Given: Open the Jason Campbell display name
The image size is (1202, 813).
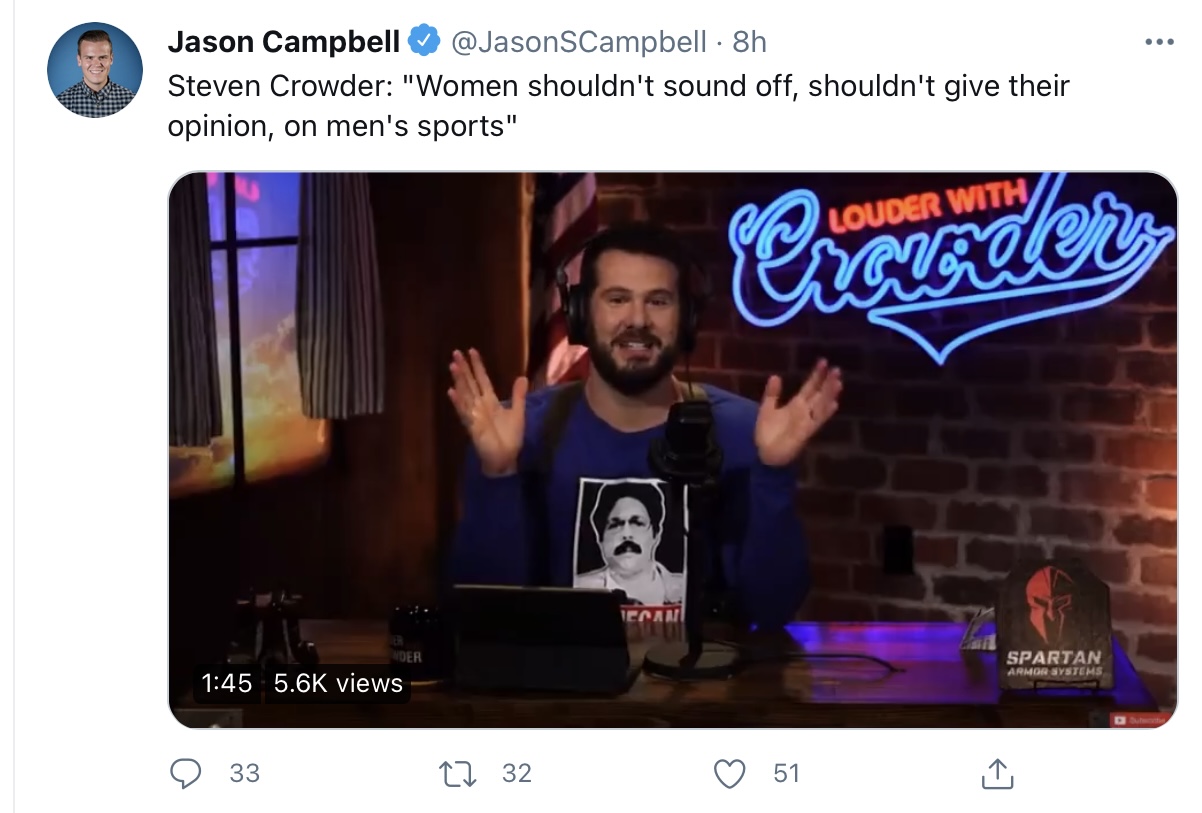Looking at the screenshot, I should (284, 41).
